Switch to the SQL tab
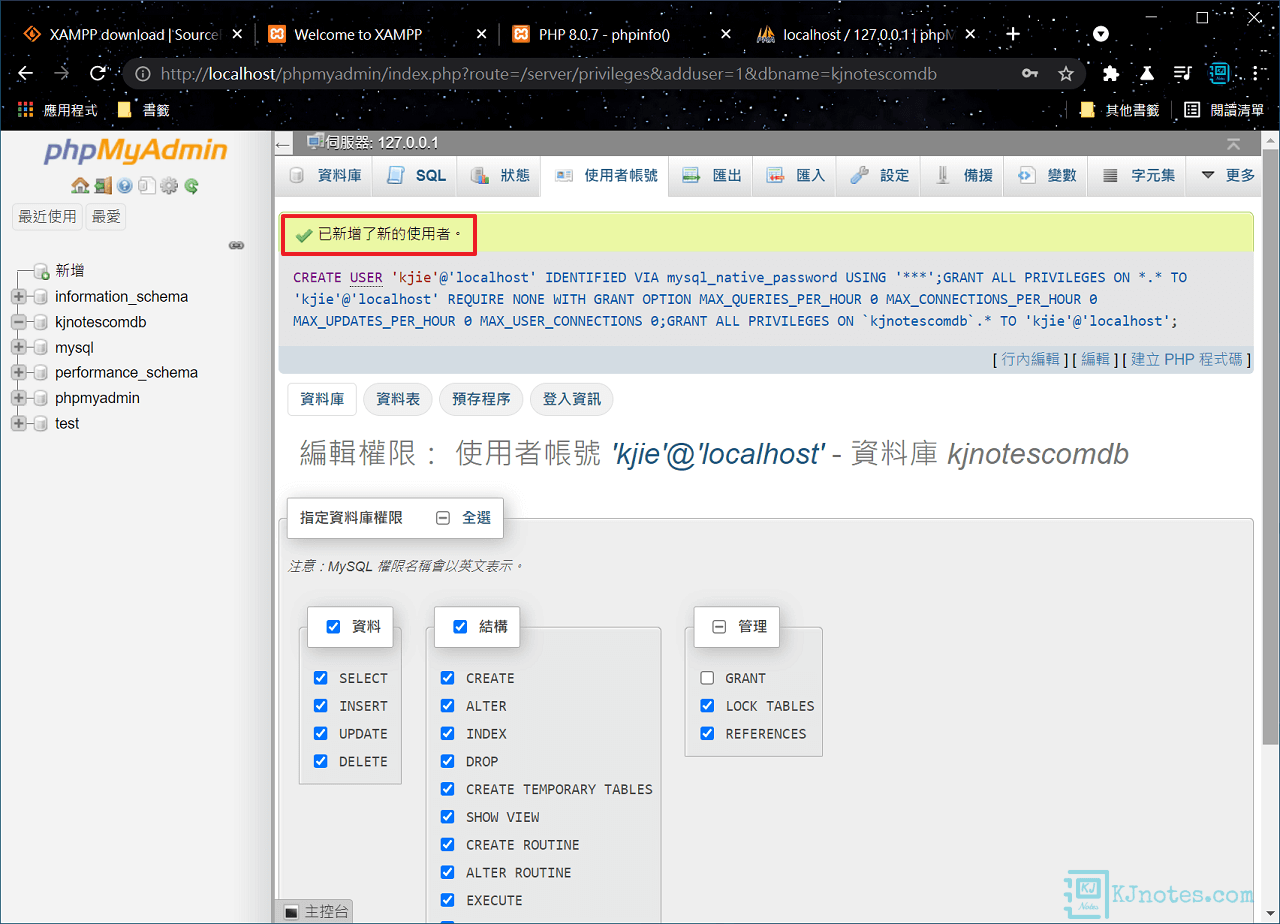Image resolution: width=1280 pixels, height=924 pixels. [416, 176]
